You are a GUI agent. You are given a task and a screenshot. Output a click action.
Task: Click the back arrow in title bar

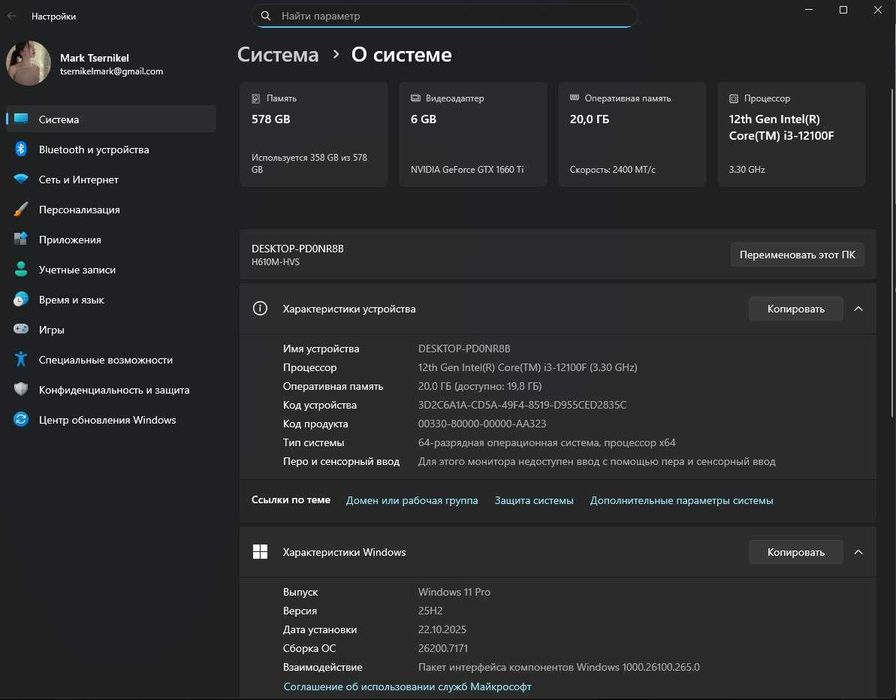[x=12, y=16]
